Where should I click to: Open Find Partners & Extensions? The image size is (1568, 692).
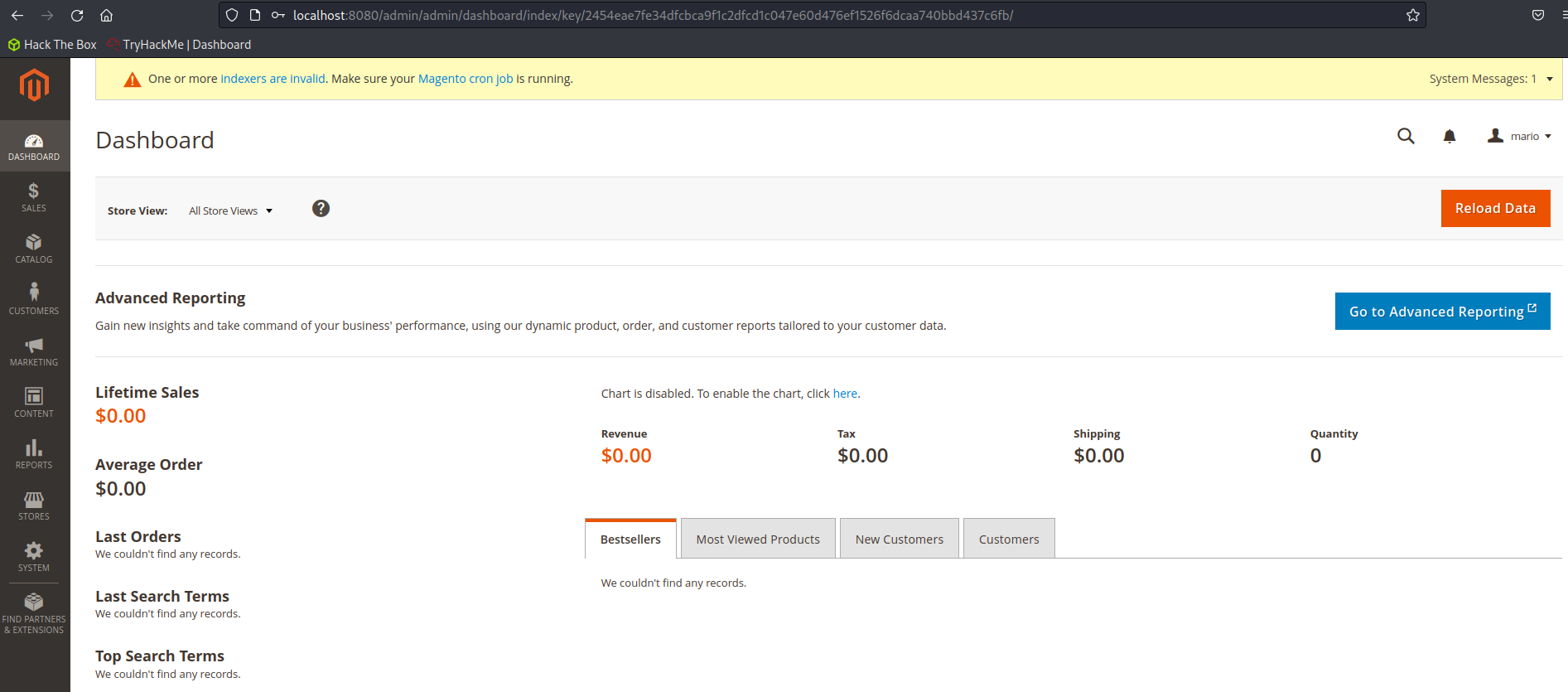point(34,613)
